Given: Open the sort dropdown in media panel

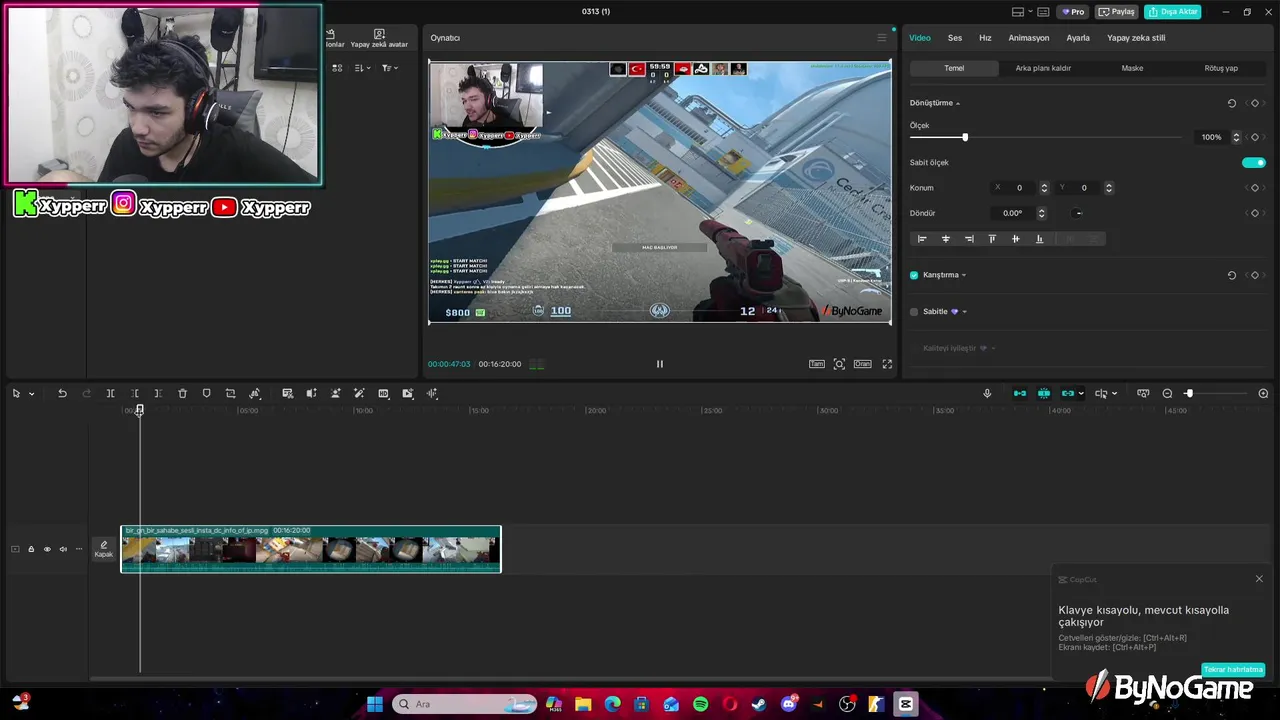Looking at the screenshot, I should click(363, 68).
